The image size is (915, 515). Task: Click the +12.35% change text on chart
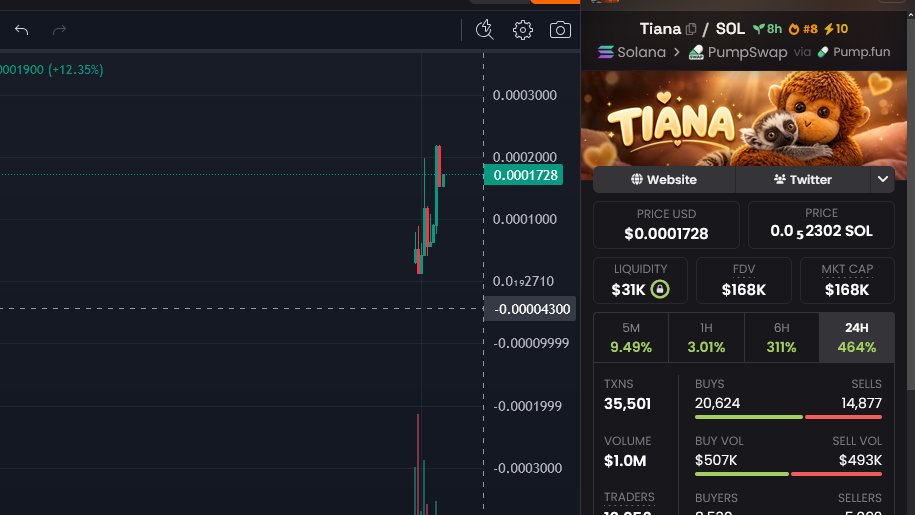click(x=76, y=69)
